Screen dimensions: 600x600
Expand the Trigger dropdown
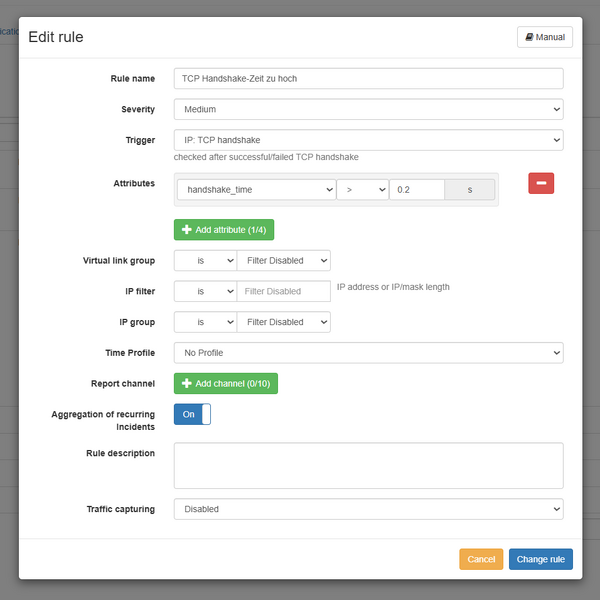[x=368, y=140]
